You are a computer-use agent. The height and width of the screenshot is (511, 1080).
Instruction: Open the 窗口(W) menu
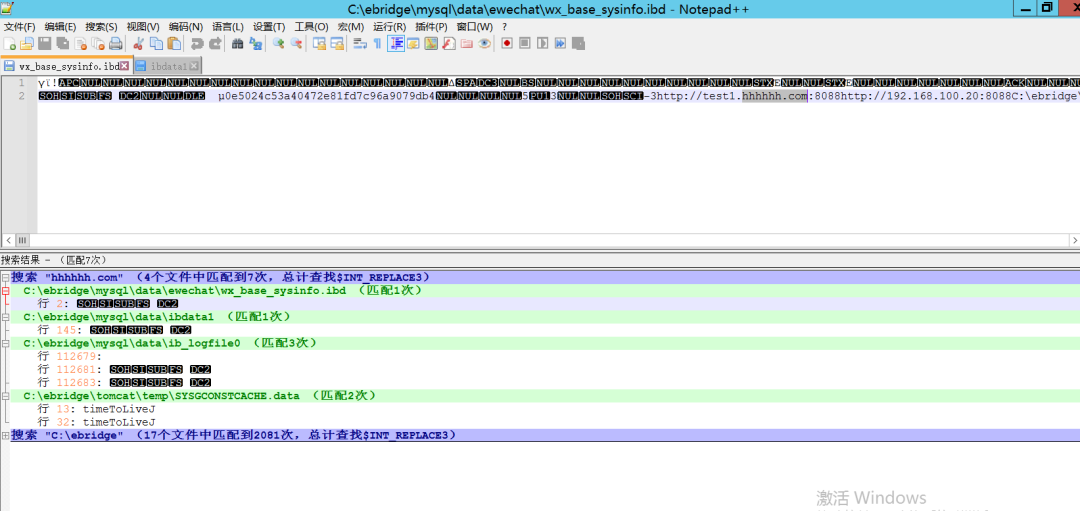point(475,27)
